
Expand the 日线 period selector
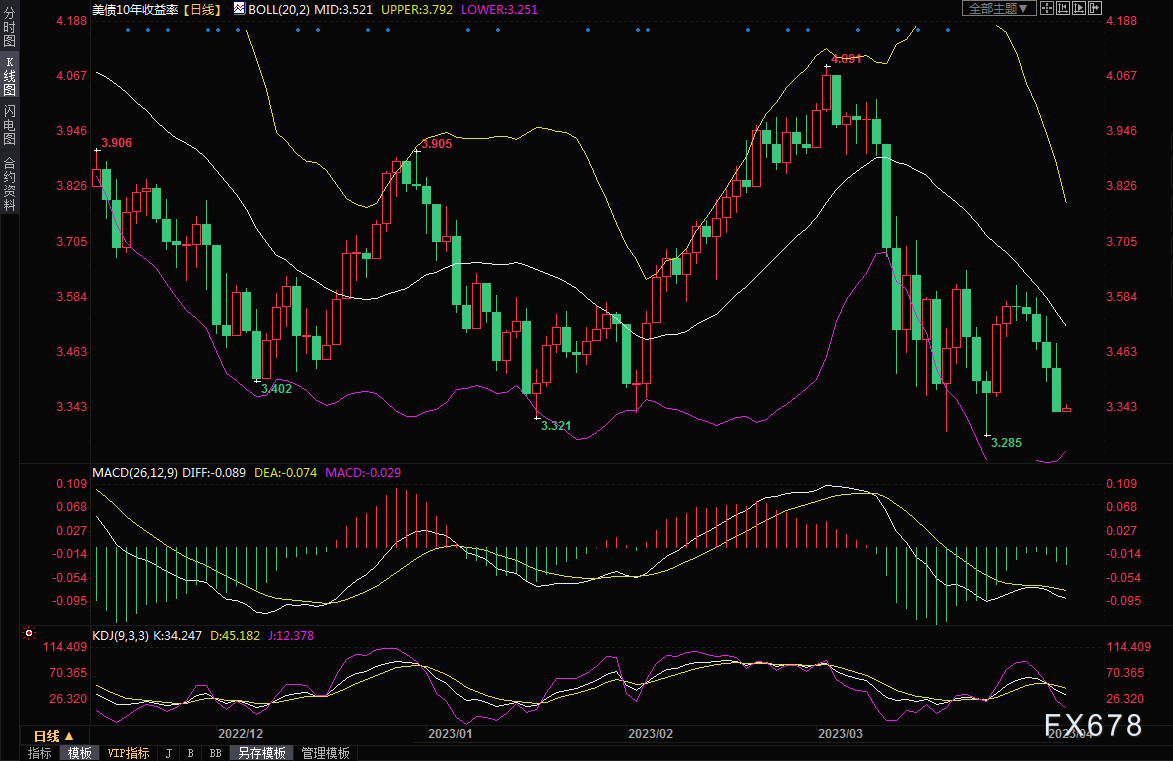(54, 736)
